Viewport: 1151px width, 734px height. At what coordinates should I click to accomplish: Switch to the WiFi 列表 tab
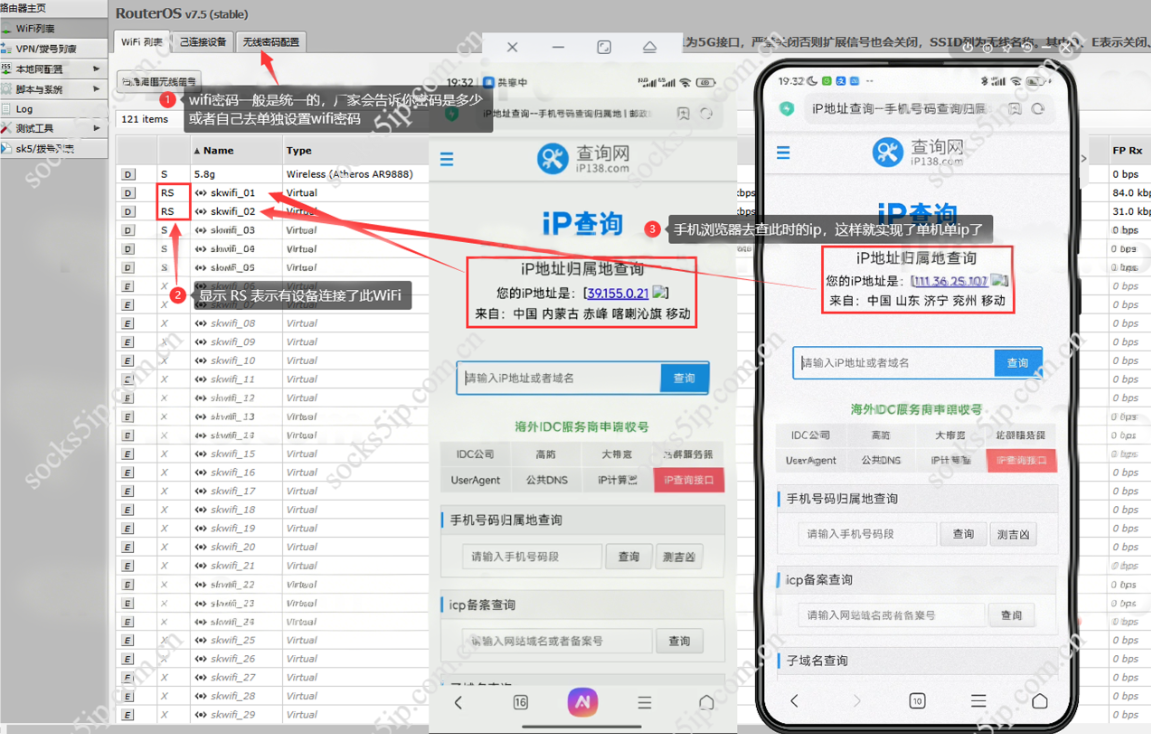click(142, 42)
